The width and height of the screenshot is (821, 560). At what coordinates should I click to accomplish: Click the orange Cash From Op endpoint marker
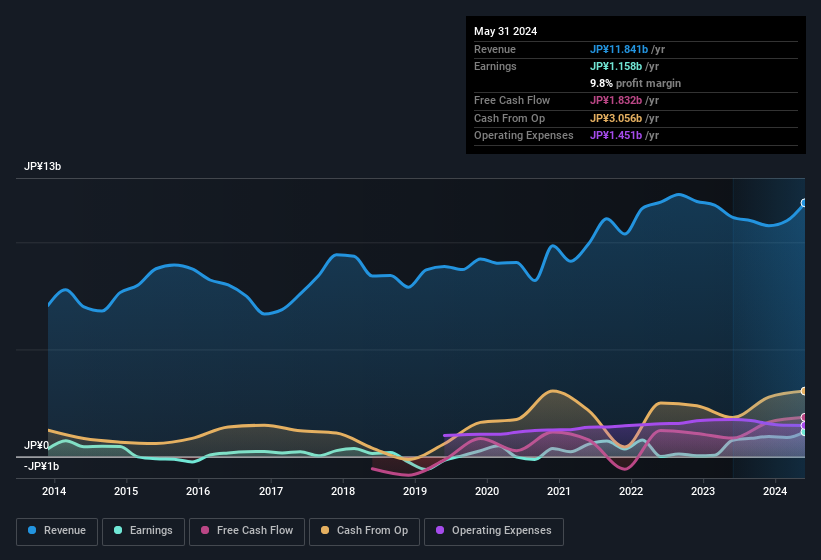[x=804, y=391]
